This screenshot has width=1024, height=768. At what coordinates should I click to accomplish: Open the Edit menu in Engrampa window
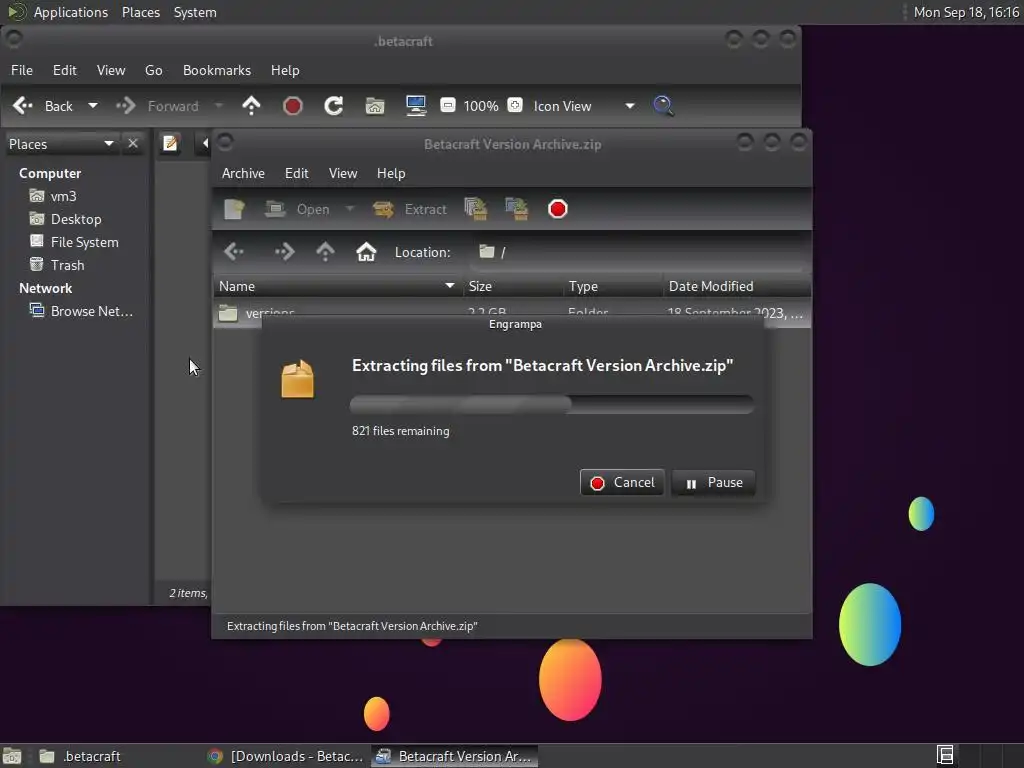click(x=296, y=173)
